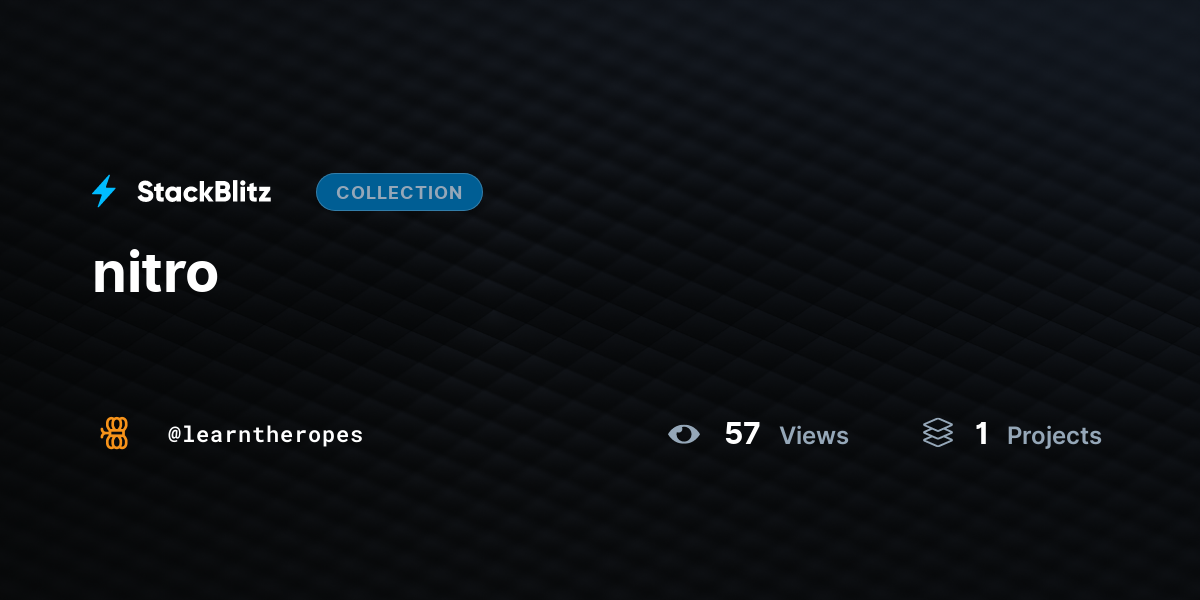The width and height of the screenshot is (1200, 600).
Task: Click the eye icon beside 57
Action: point(684,434)
